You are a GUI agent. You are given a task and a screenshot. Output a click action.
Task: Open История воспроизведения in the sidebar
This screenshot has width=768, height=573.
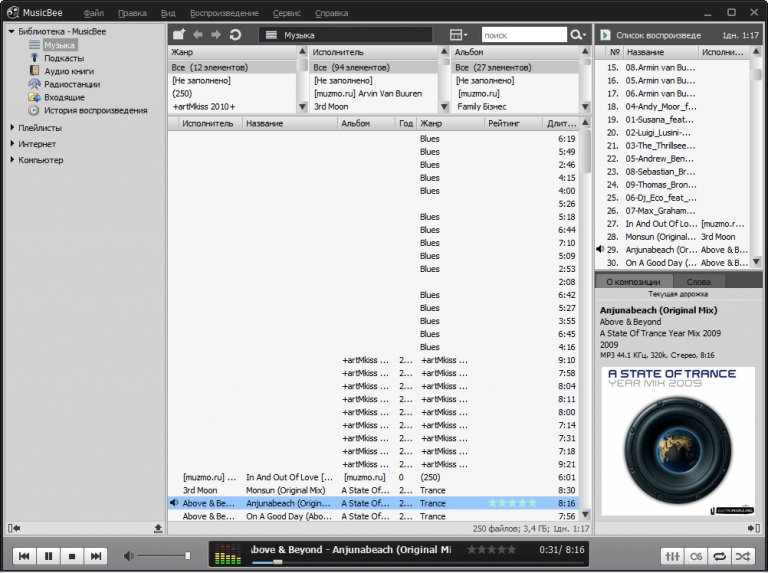[96, 111]
